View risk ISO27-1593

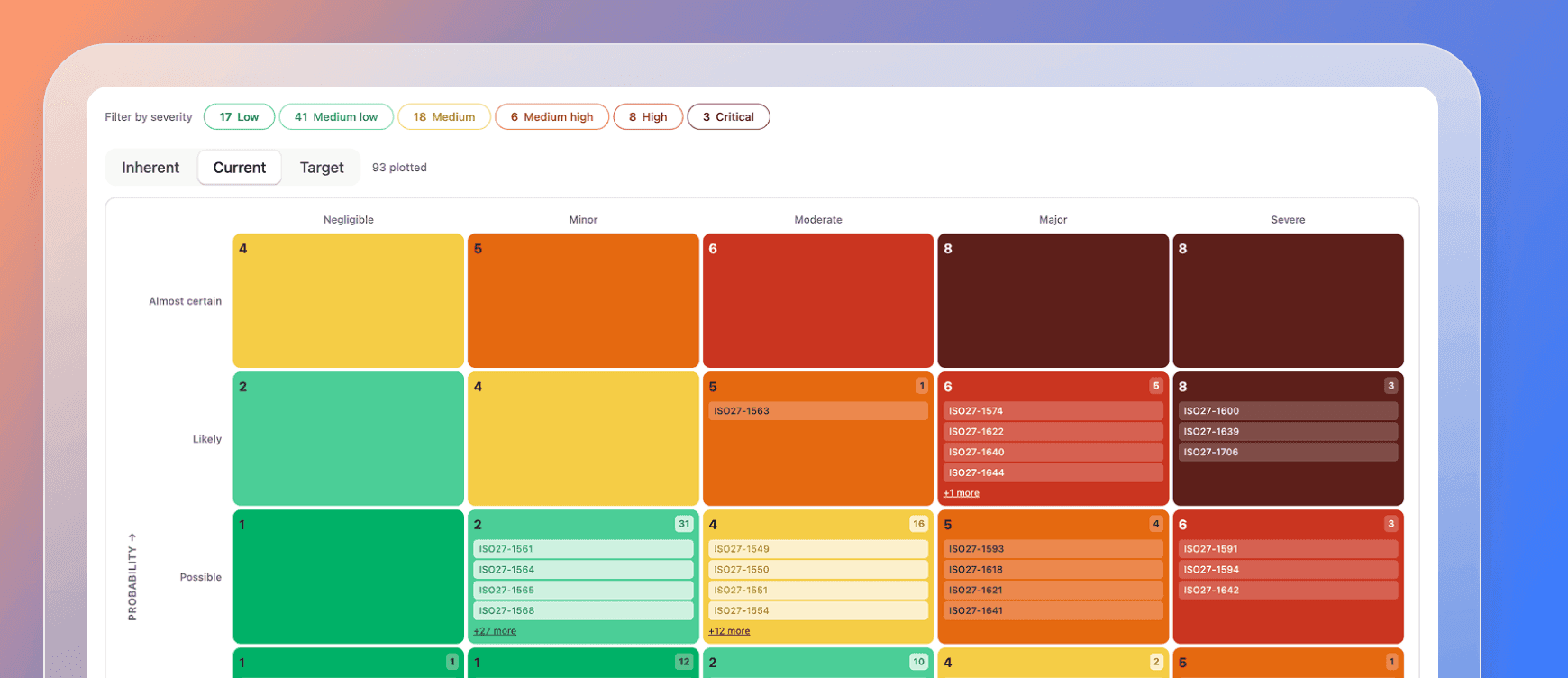1053,549
